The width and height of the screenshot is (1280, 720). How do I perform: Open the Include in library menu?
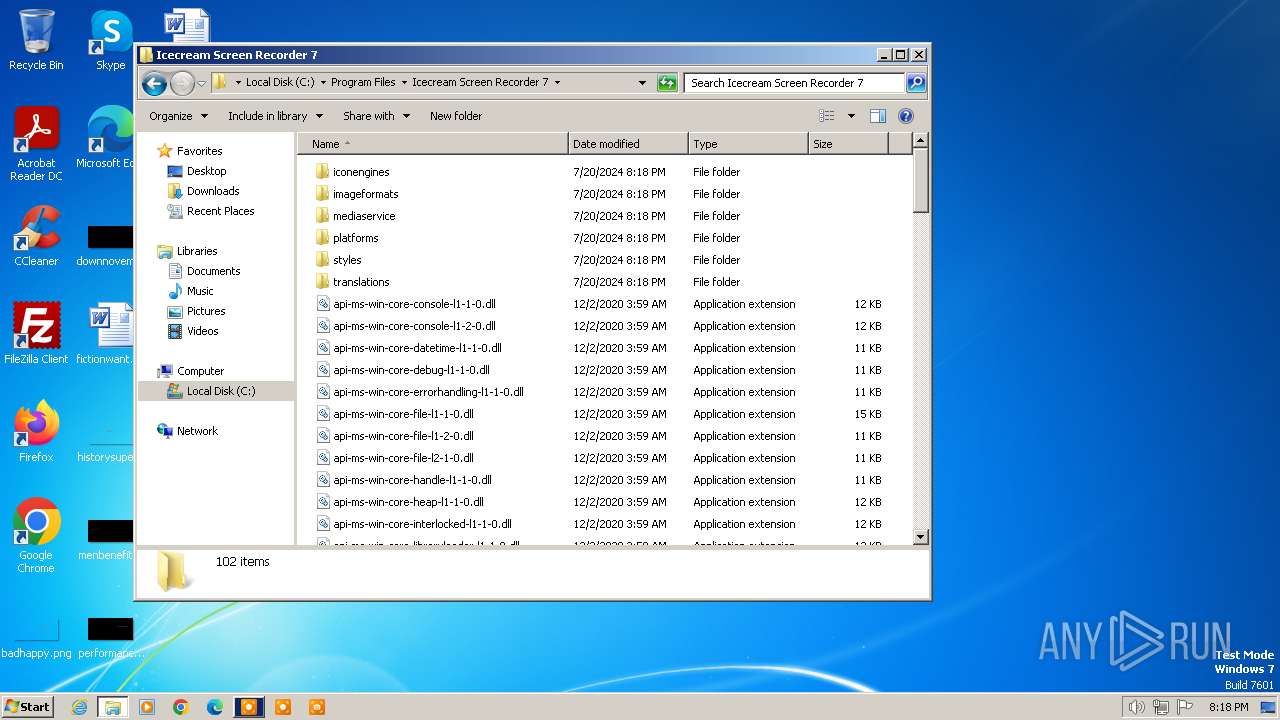(275, 116)
